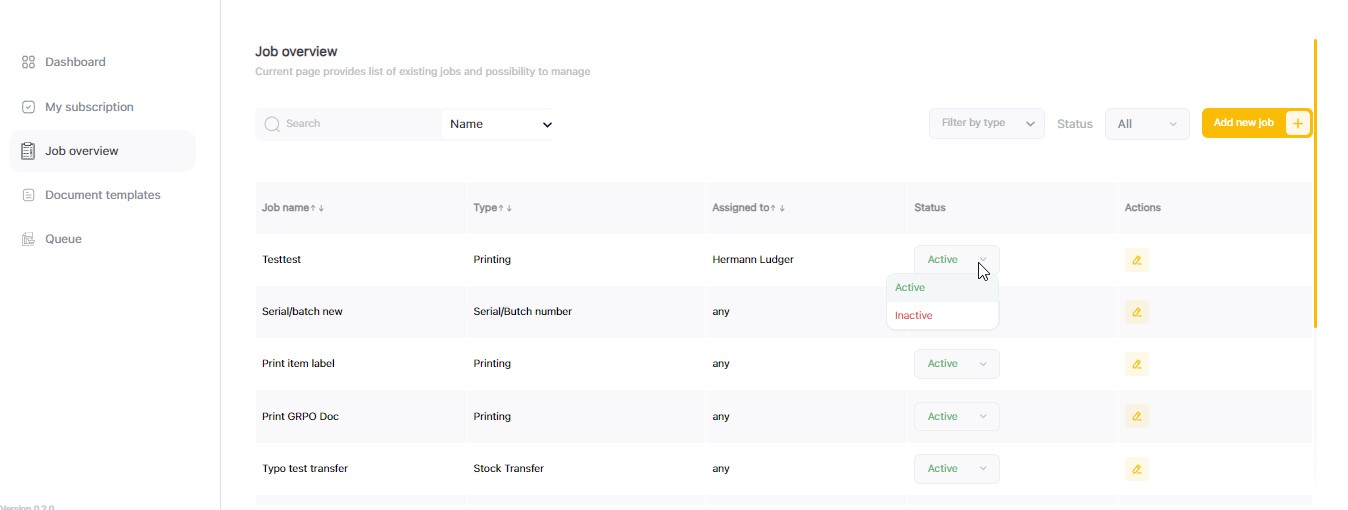
Task: Edit the Print item label job
Action: 1136,364
